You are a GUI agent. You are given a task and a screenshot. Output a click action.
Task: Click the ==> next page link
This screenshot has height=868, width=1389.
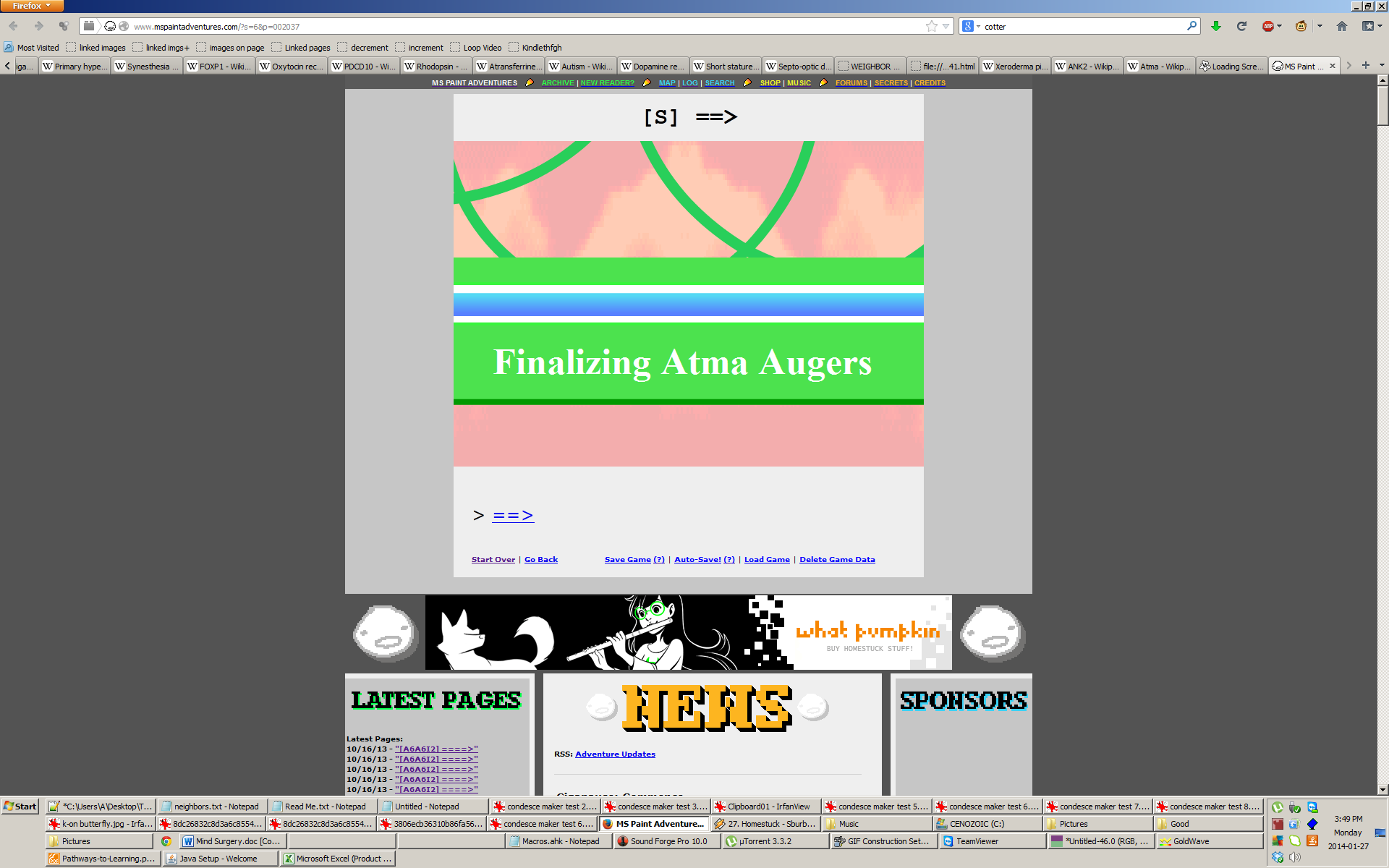tap(512, 516)
